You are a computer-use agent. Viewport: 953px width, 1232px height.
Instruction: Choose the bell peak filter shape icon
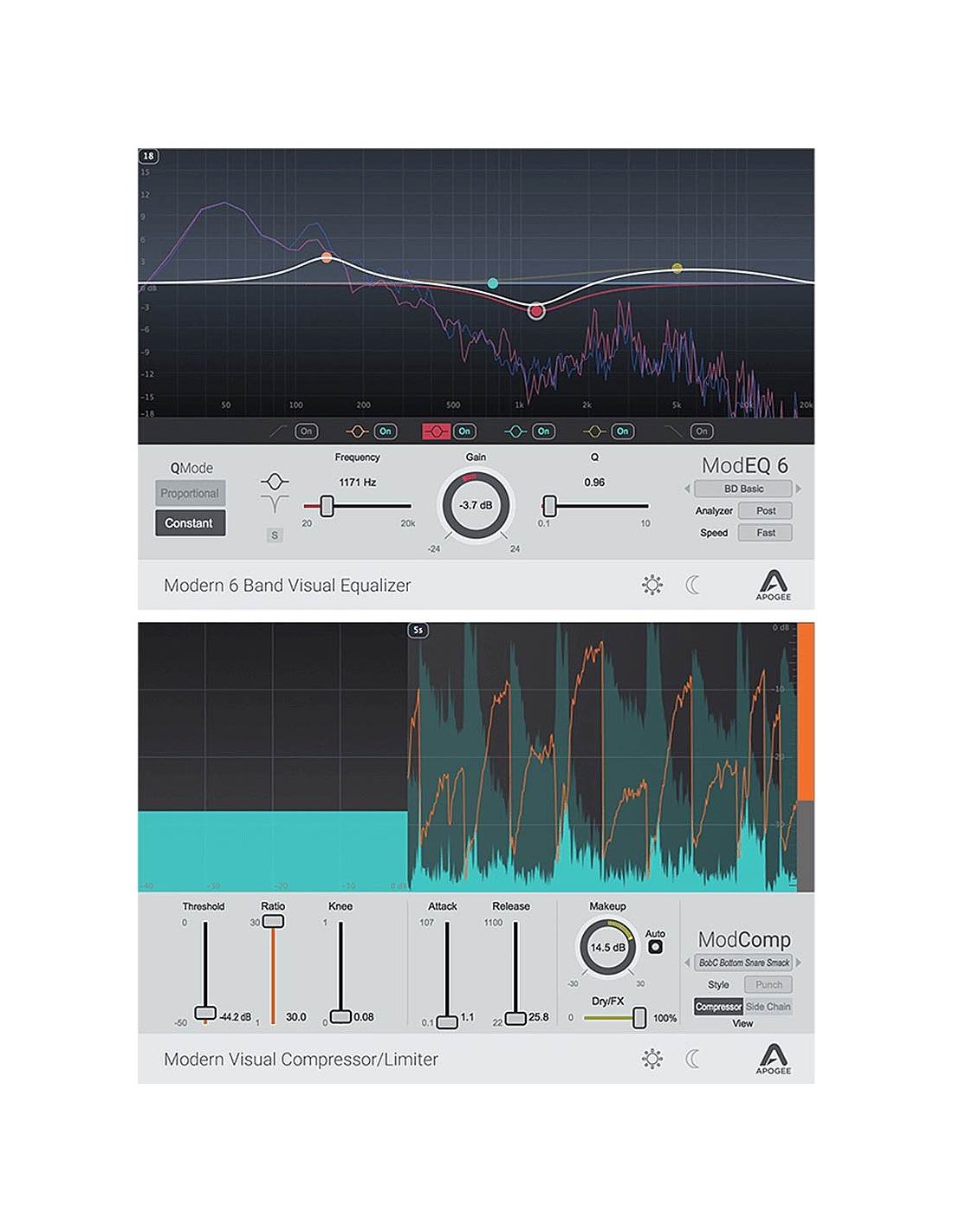click(275, 481)
